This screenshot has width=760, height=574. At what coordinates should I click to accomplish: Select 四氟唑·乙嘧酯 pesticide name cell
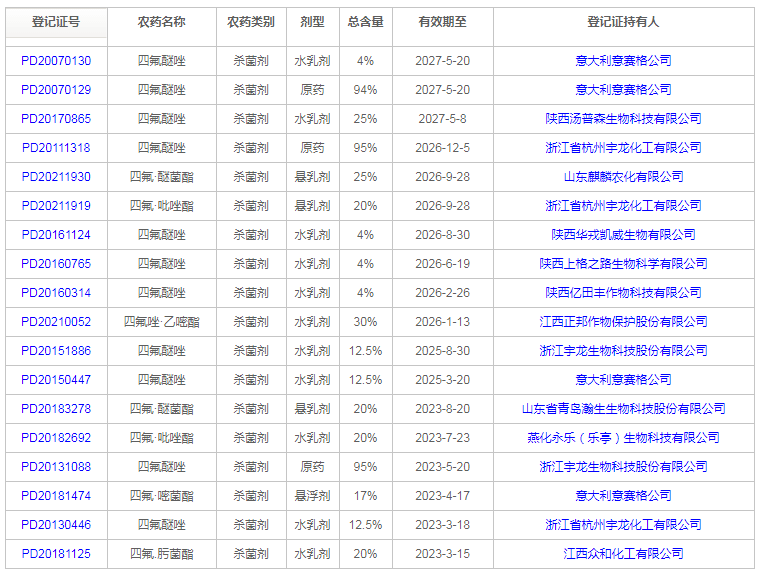click(x=161, y=322)
